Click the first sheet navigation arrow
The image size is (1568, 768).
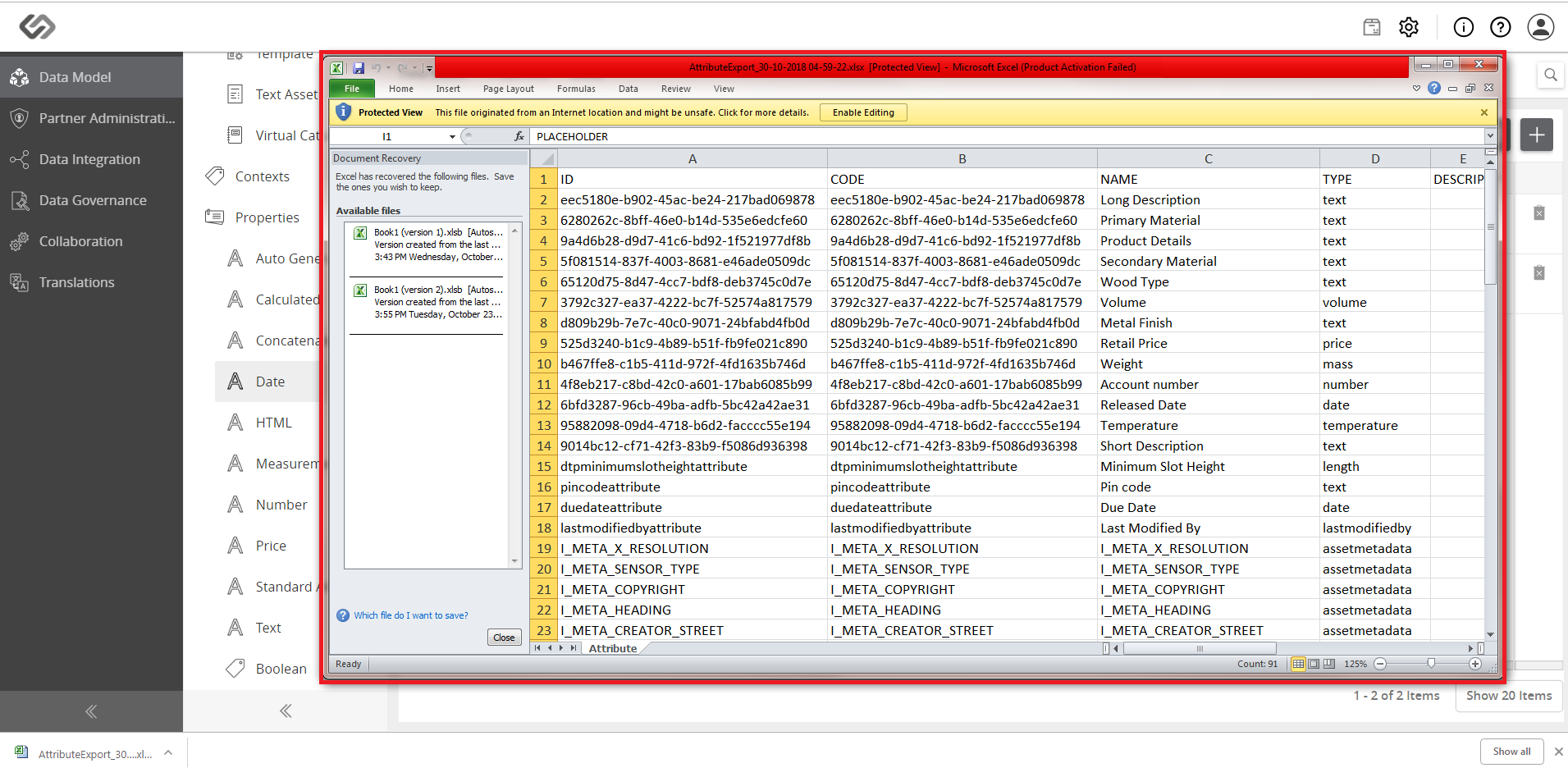point(537,648)
